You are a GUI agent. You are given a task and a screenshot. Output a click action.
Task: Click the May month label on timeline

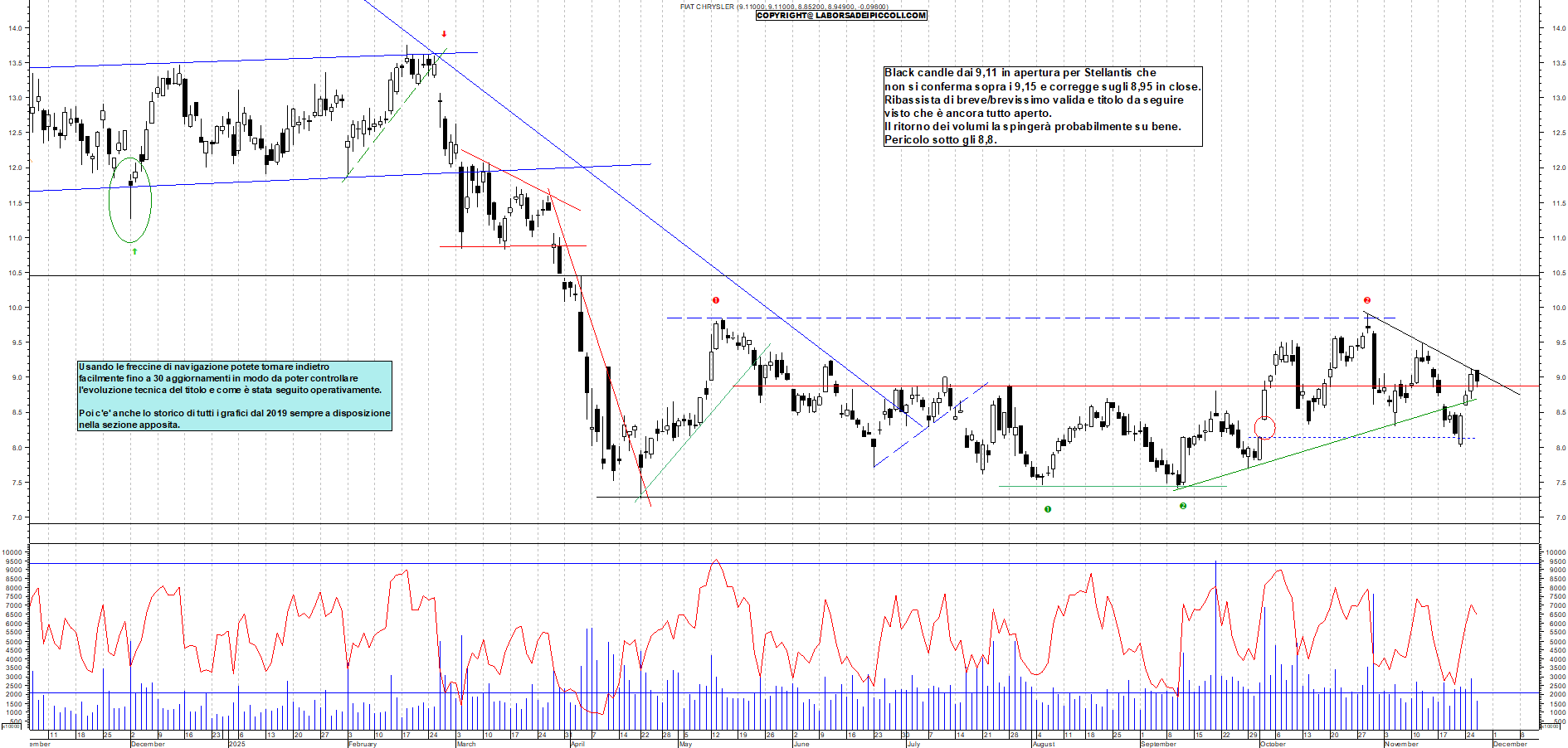click(x=684, y=744)
